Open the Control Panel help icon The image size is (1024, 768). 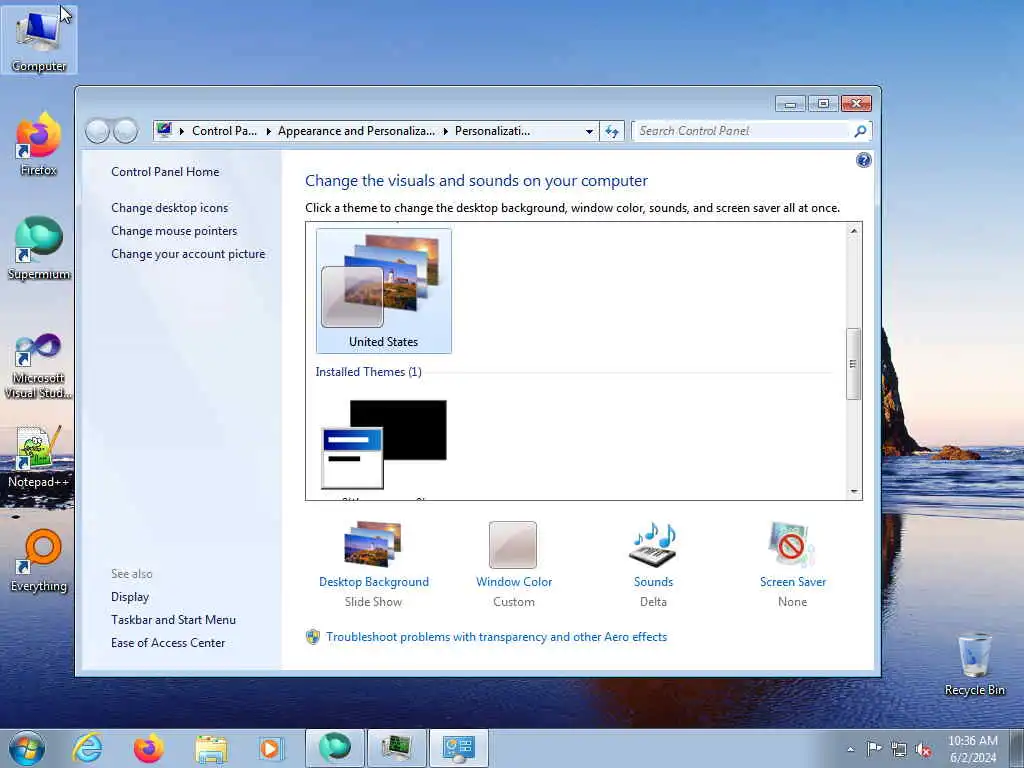point(863,160)
